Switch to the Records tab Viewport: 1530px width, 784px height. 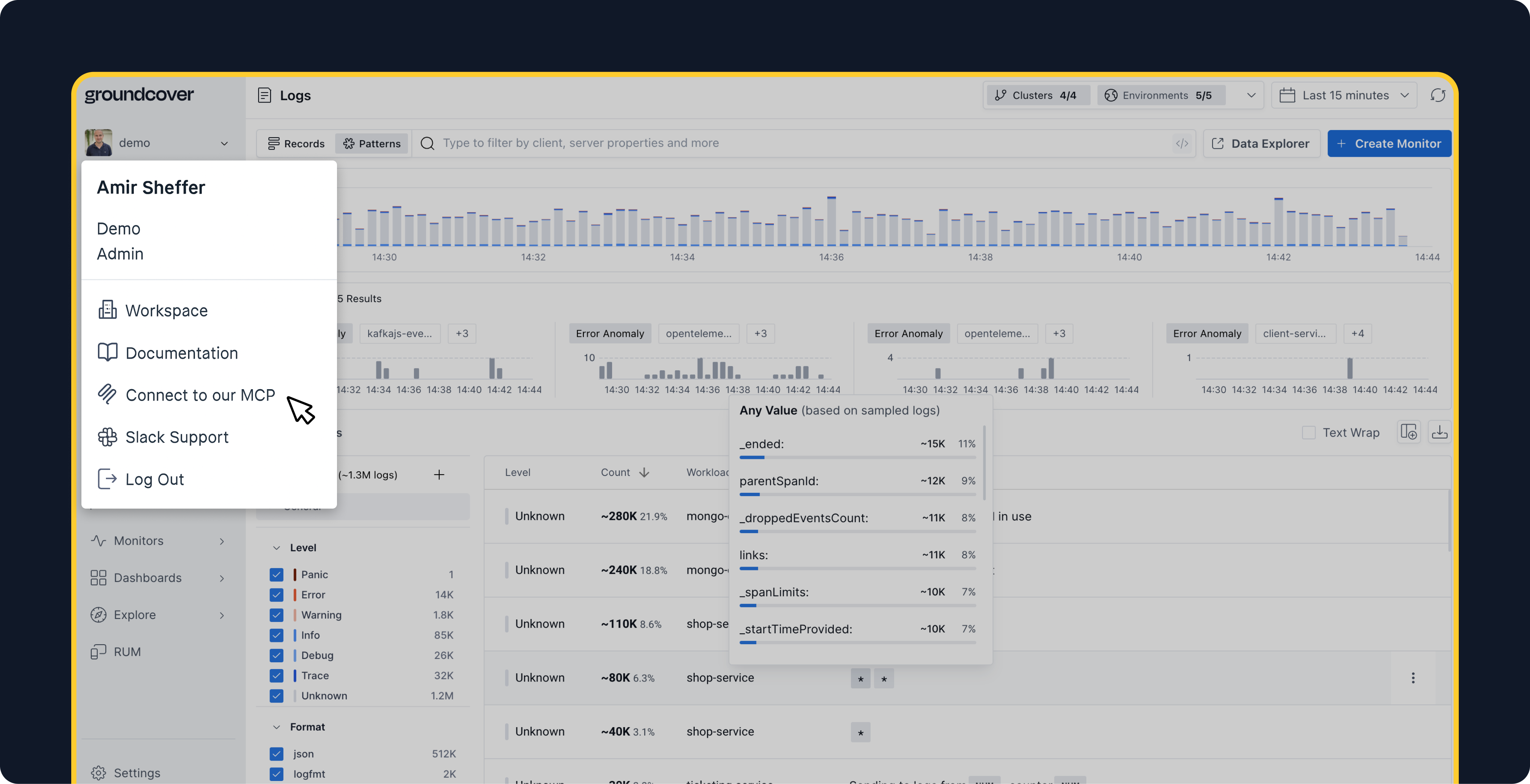296,144
